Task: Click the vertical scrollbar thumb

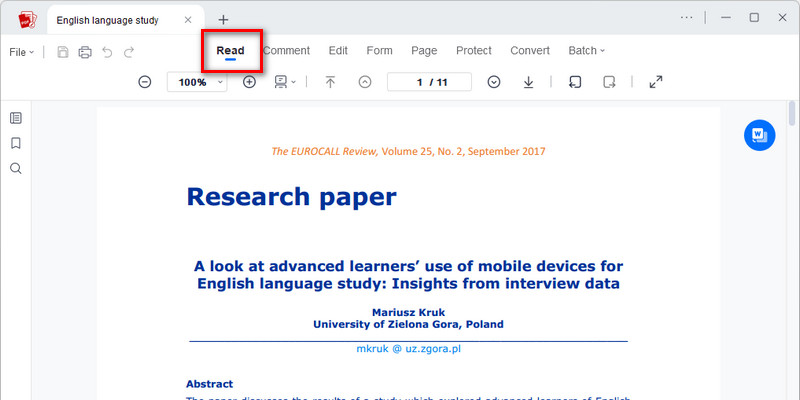Action: pos(792,113)
